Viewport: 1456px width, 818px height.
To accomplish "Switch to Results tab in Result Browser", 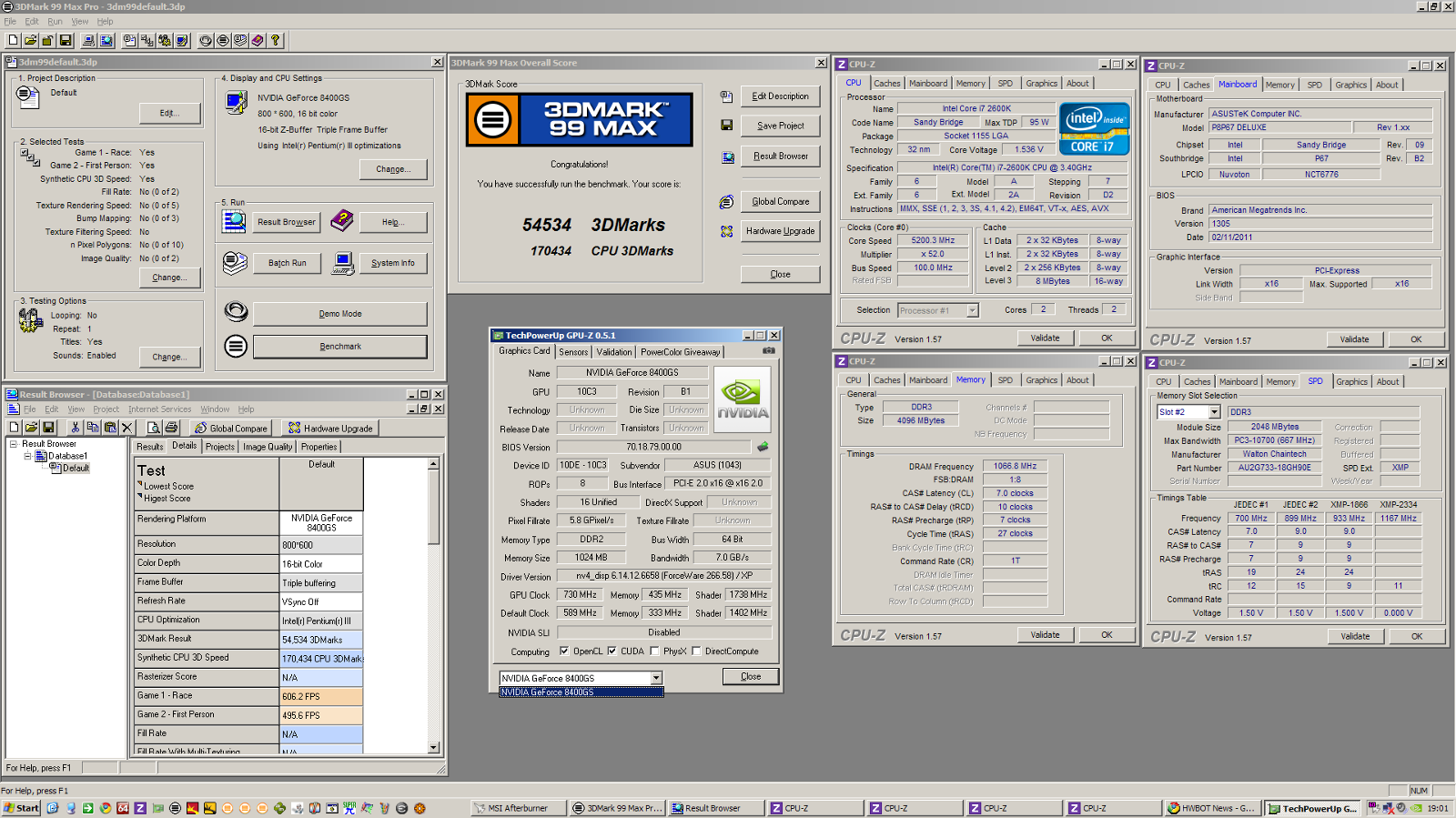I will [150, 447].
